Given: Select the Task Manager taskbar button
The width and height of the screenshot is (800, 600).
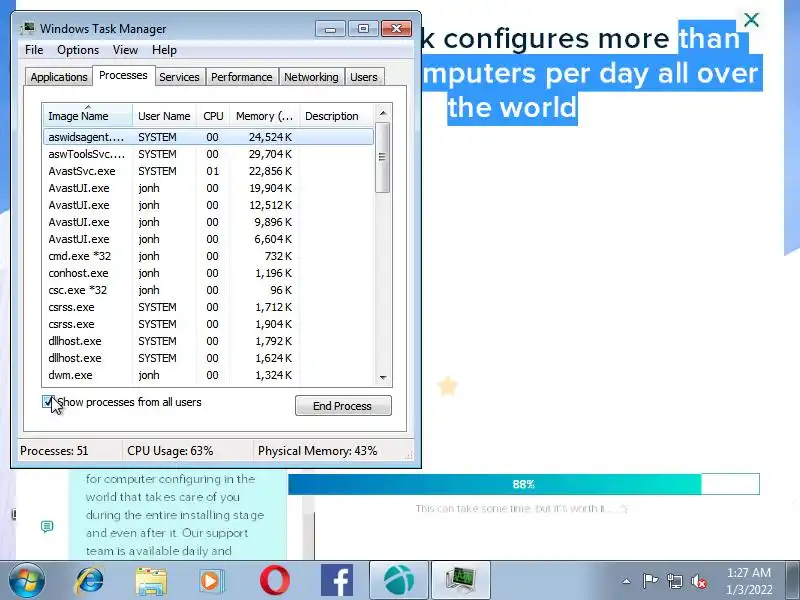Looking at the screenshot, I should click(461, 581).
